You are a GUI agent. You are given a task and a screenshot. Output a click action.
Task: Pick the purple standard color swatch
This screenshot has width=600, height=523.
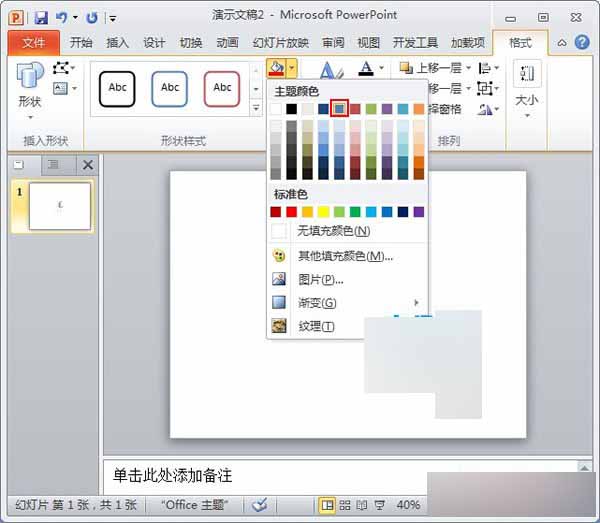click(419, 212)
